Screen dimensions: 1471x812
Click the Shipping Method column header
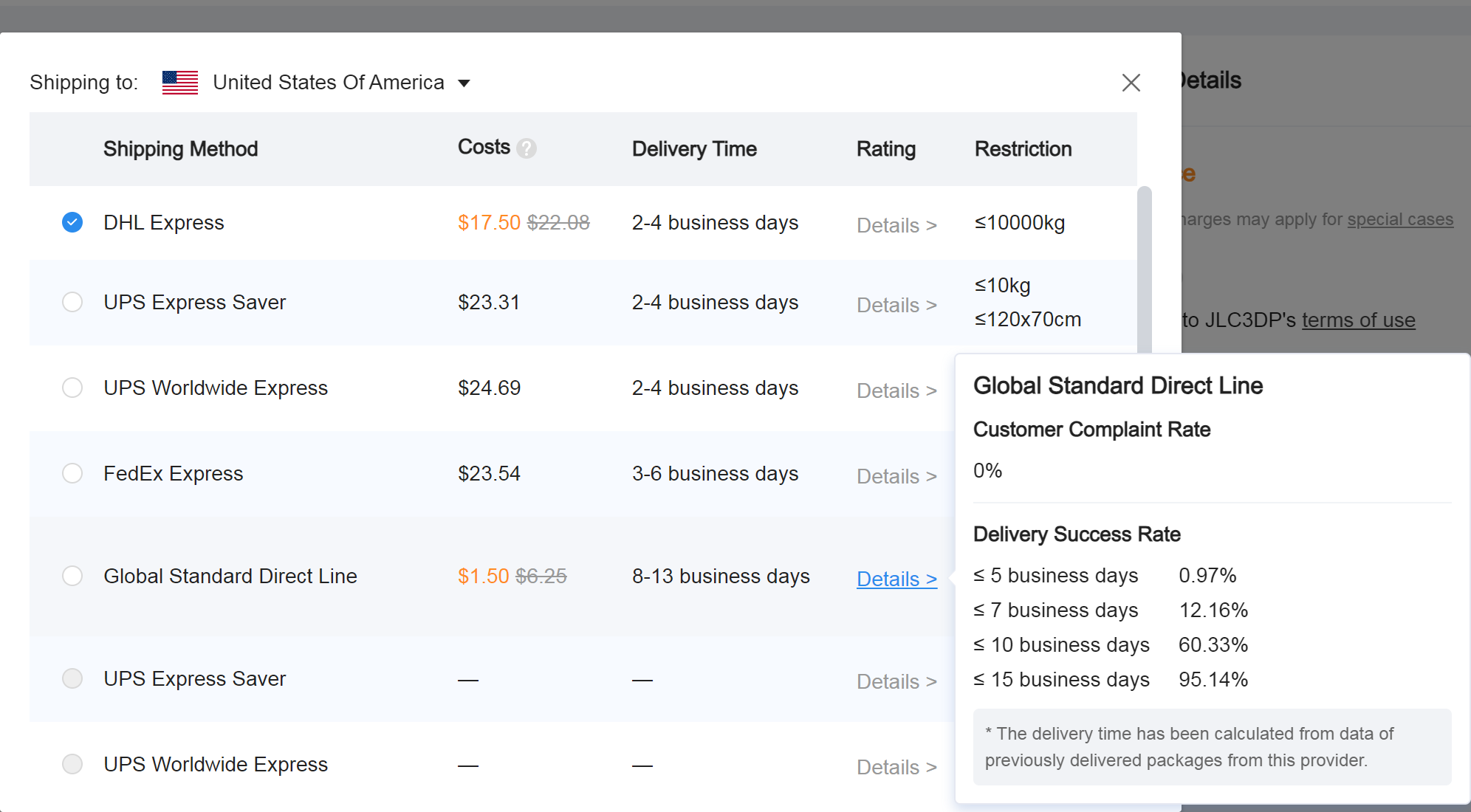[180, 149]
